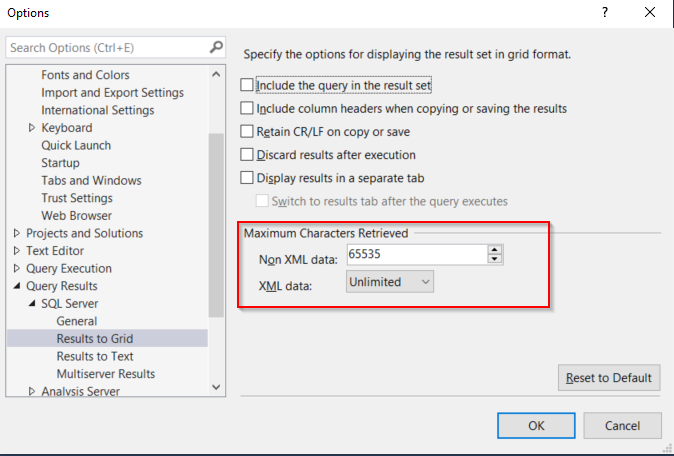Click tree scrollbar down arrow
674x456 pixels.
pyautogui.click(x=216, y=387)
